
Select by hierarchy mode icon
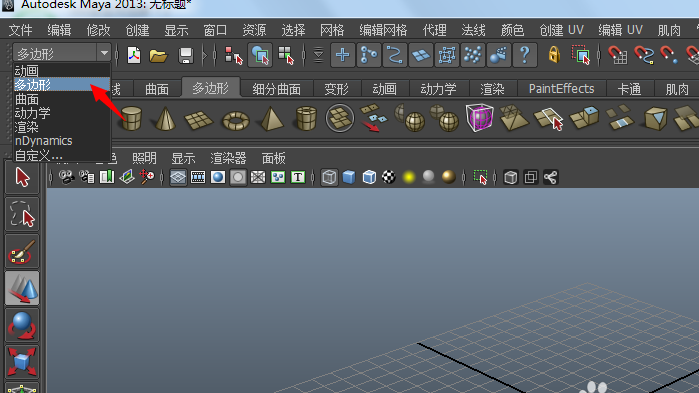(x=234, y=56)
